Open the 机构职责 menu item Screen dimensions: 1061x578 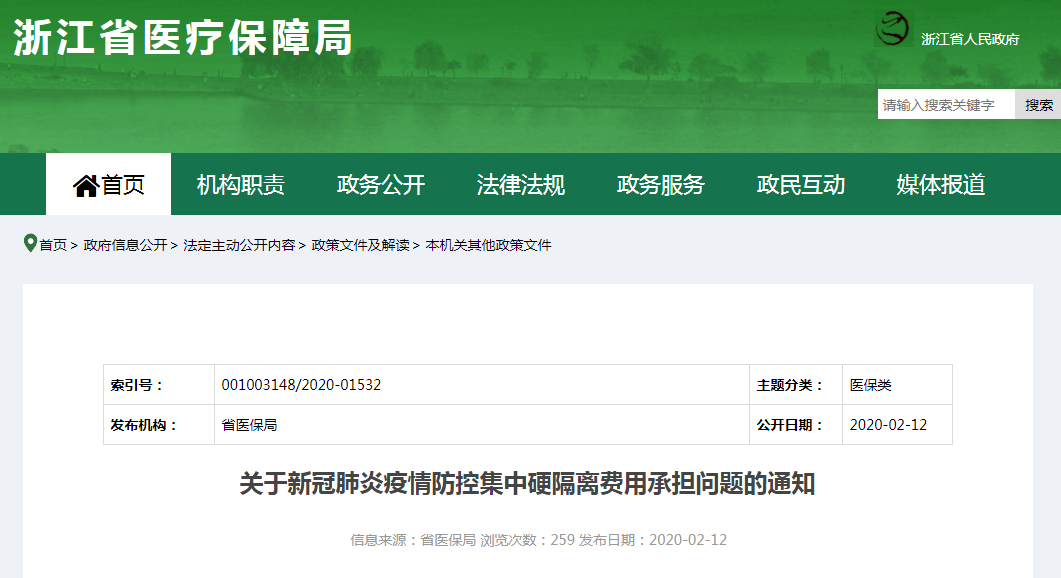(241, 184)
